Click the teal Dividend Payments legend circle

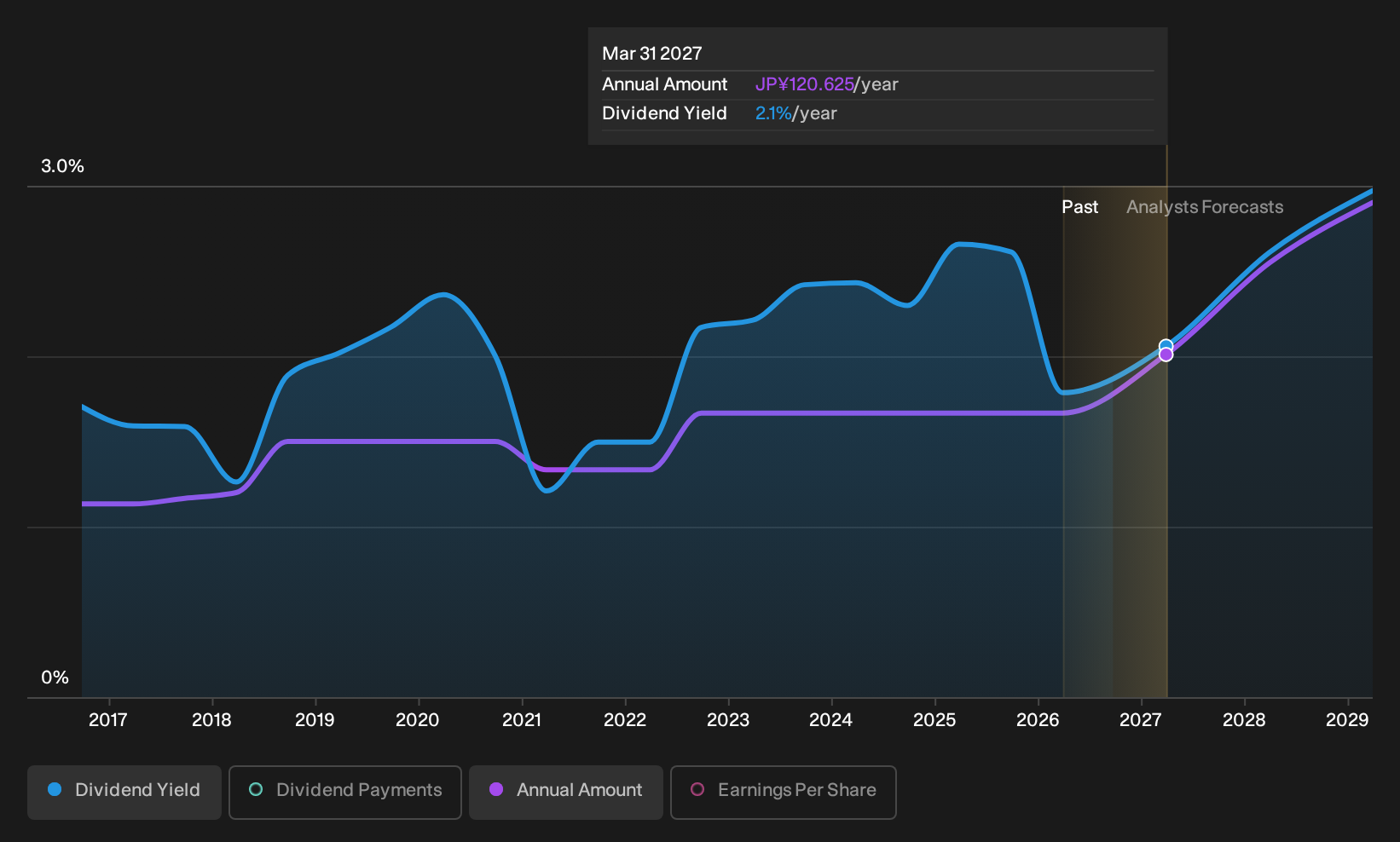pos(256,789)
